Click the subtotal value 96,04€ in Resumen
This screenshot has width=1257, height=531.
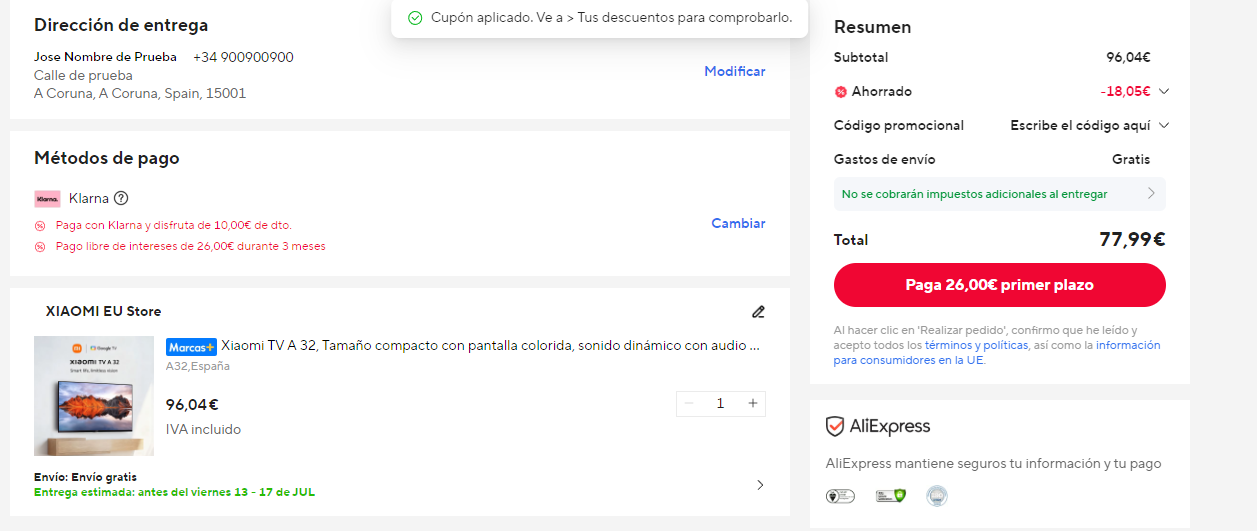tap(1128, 58)
